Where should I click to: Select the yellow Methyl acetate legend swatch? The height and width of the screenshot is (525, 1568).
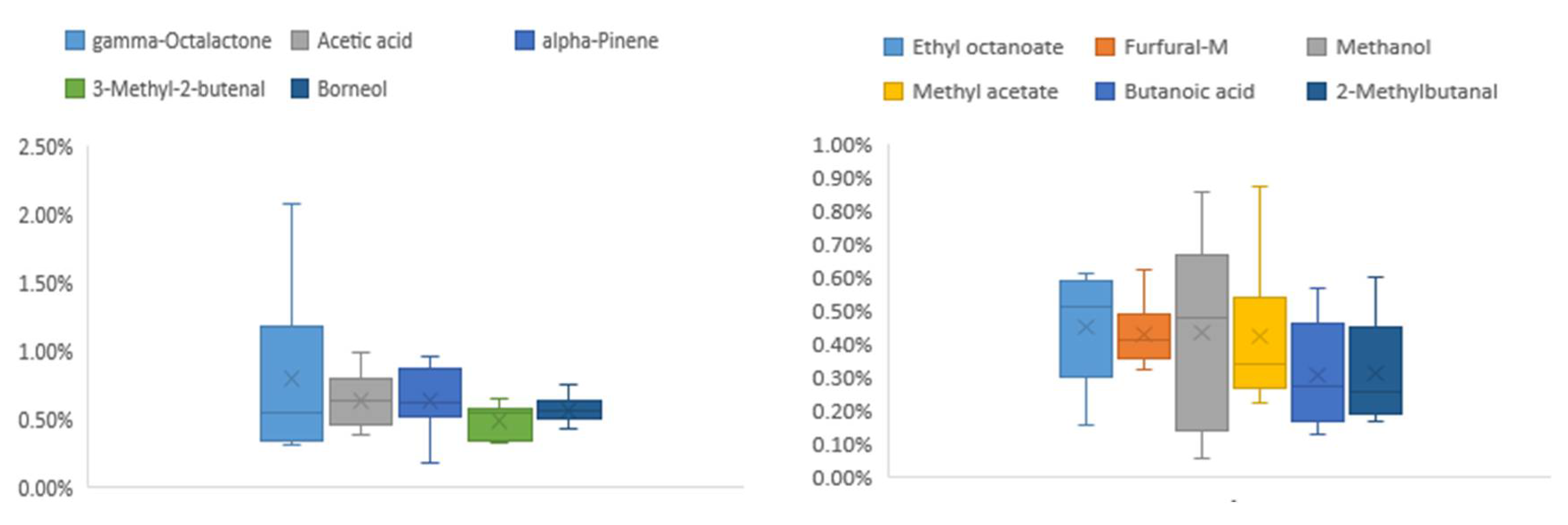click(893, 92)
